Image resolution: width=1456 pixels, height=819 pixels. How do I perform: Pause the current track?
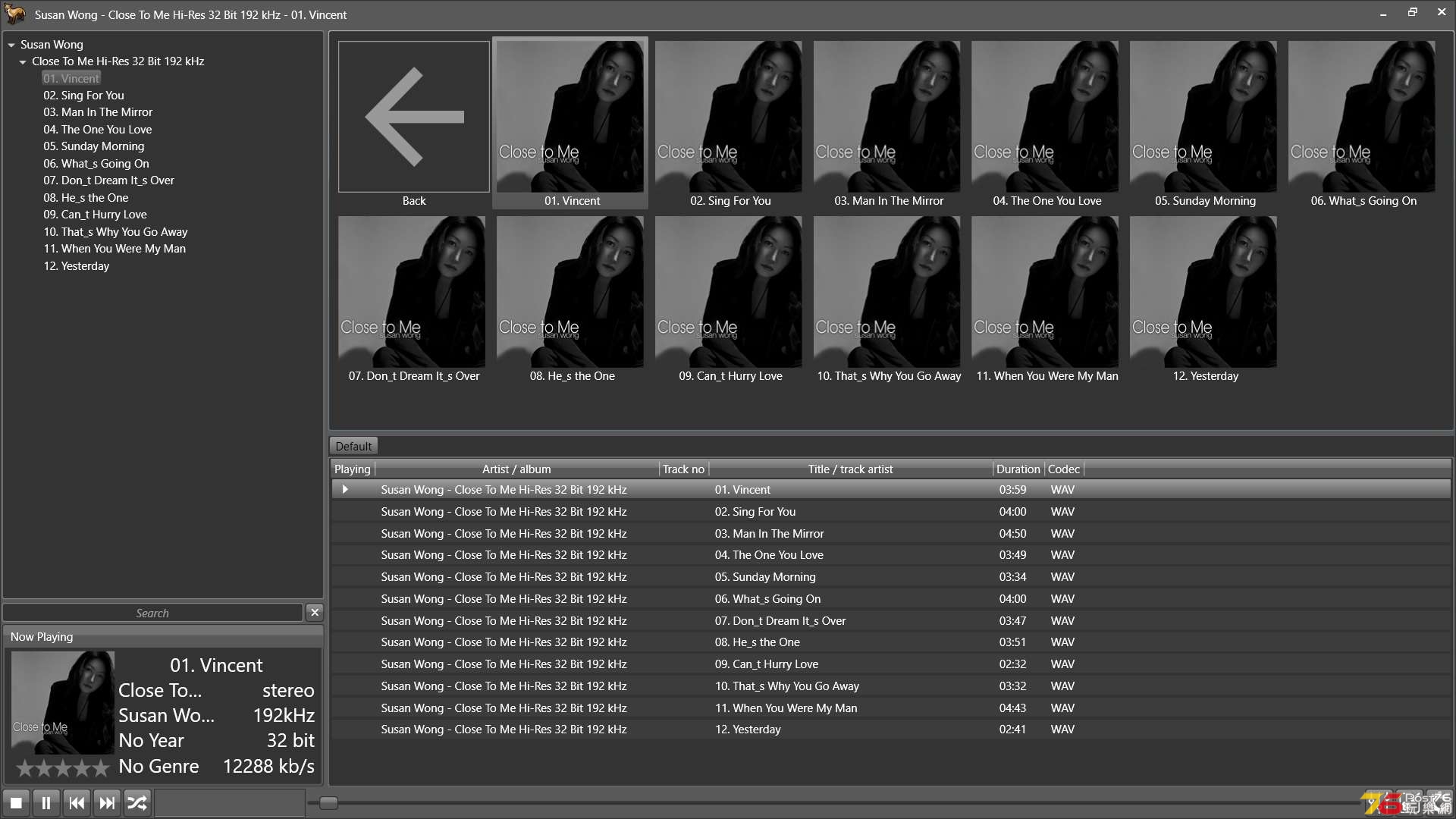(x=46, y=802)
